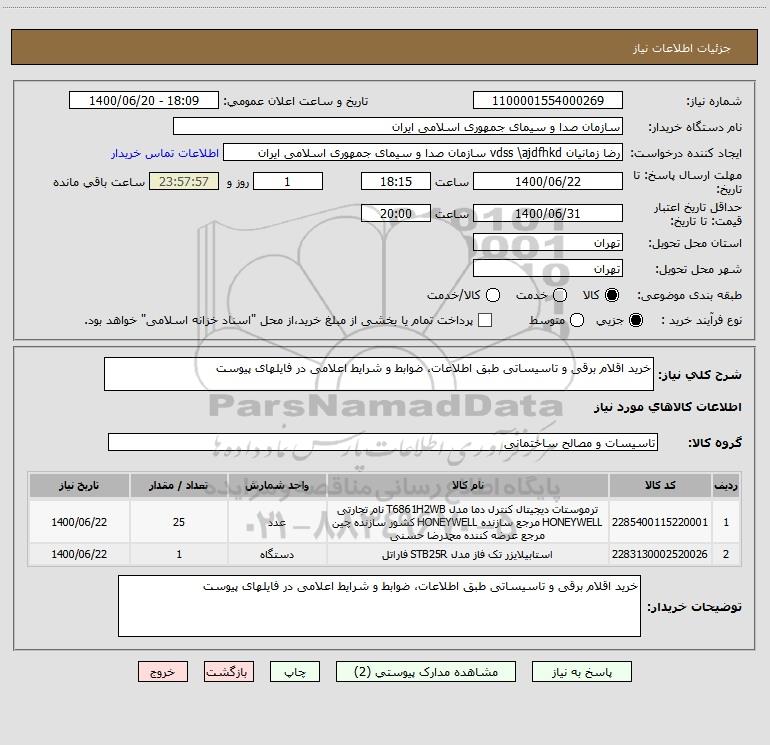
Task: Click item code 2283130002520026
Action: 660,554
